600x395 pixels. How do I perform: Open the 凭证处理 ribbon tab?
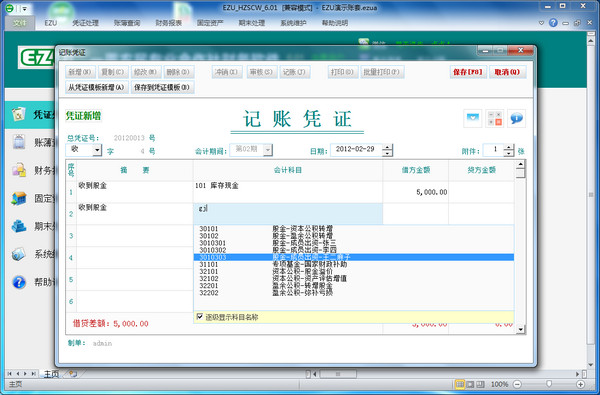(x=86, y=23)
